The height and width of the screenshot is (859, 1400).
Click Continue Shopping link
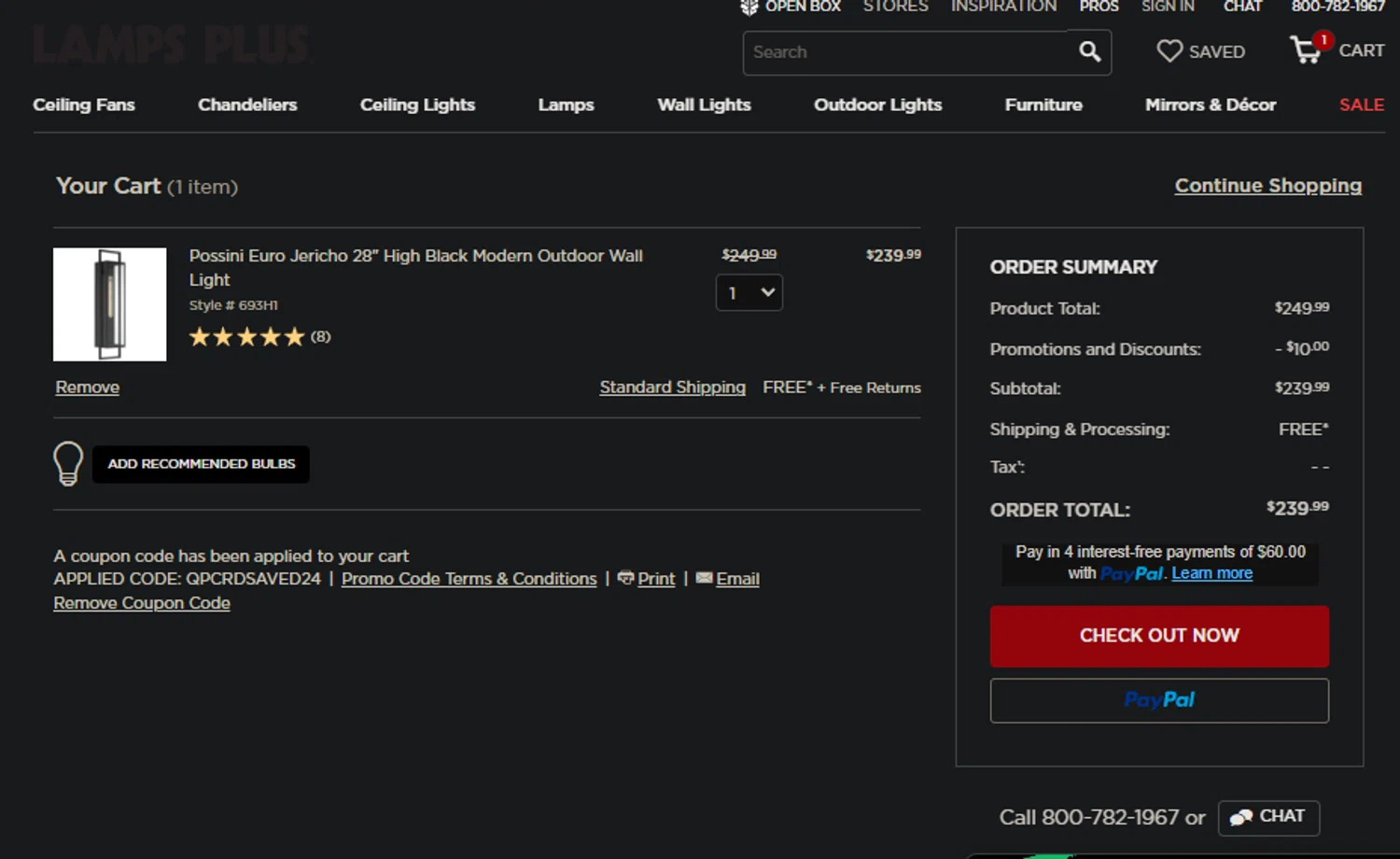point(1267,186)
